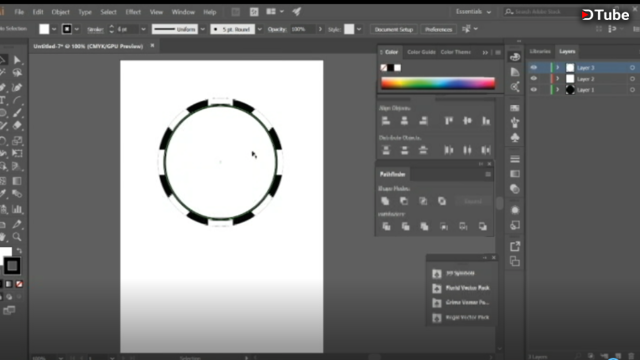Click the black swatch in Color panel
The image size is (640, 360).
coord(391,68)
